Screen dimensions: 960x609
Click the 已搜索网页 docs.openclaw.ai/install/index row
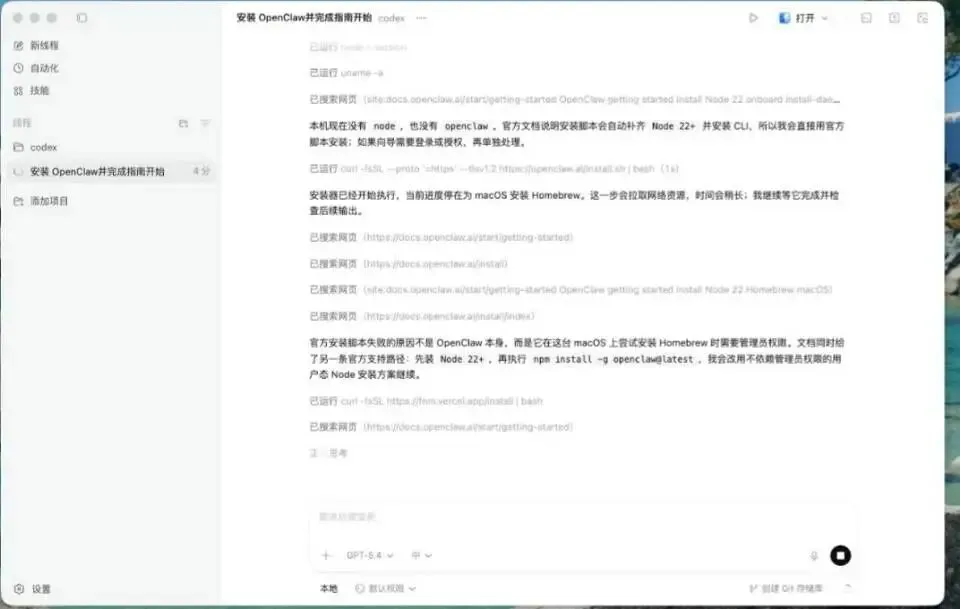[x=422, y=316]
